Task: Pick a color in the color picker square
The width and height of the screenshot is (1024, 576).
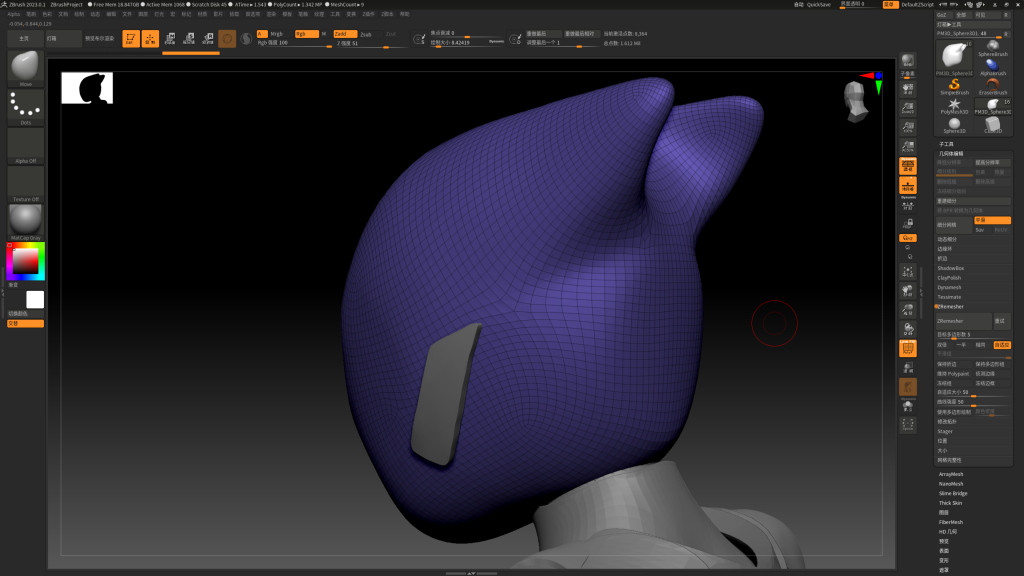Action: click(x=25, y=260)
